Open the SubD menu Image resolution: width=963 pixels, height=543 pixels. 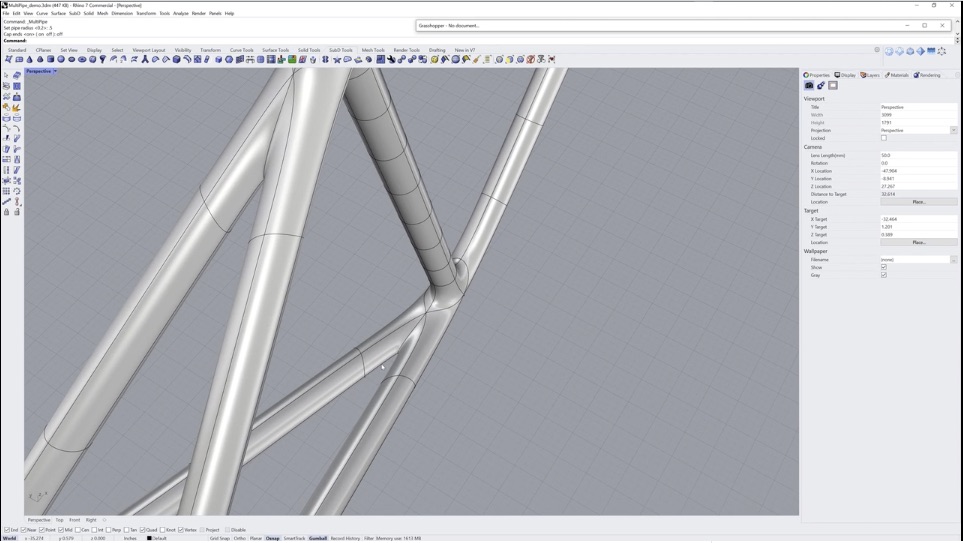[x=74, y=13]
